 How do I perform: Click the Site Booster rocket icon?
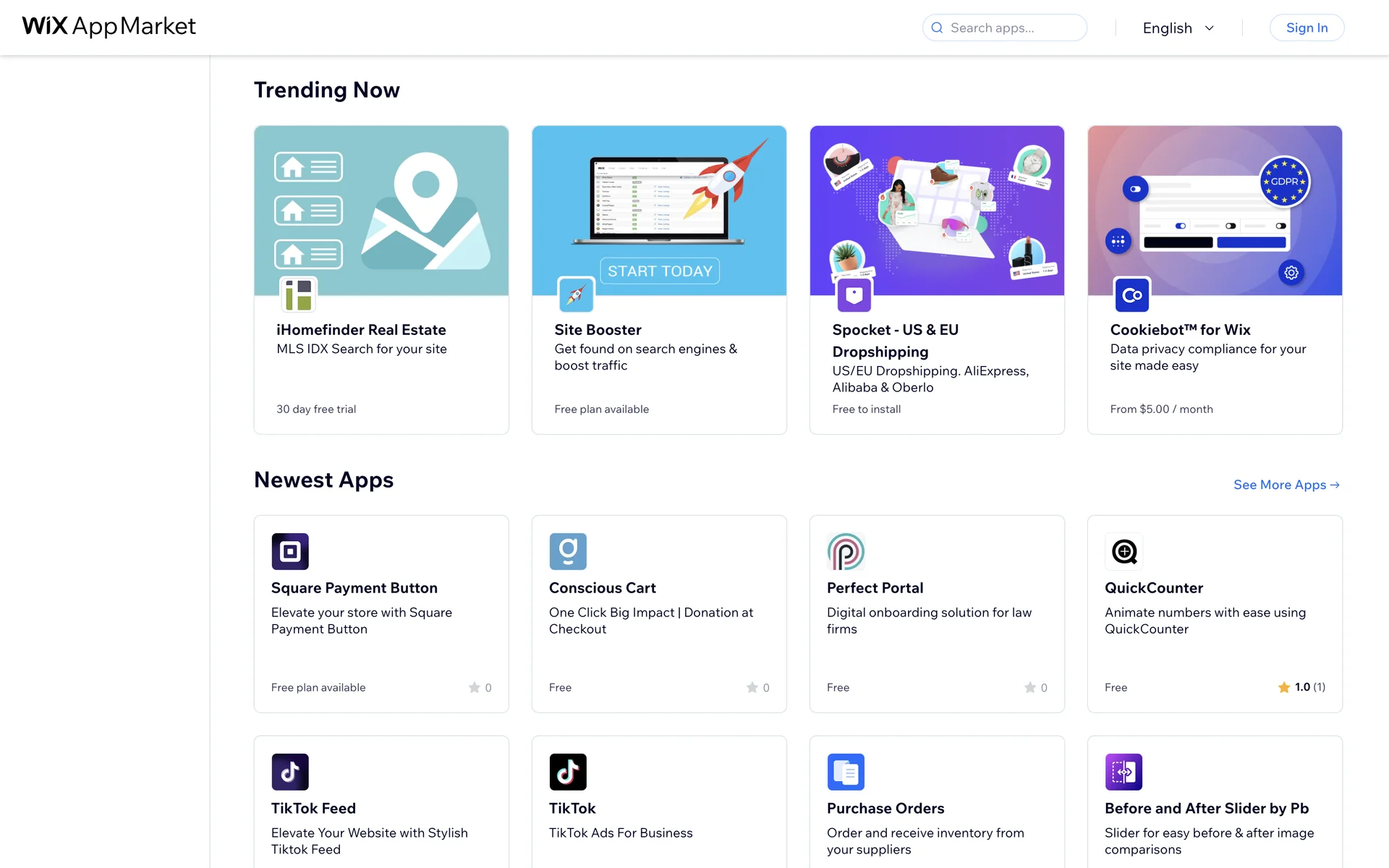click(576, 295)
